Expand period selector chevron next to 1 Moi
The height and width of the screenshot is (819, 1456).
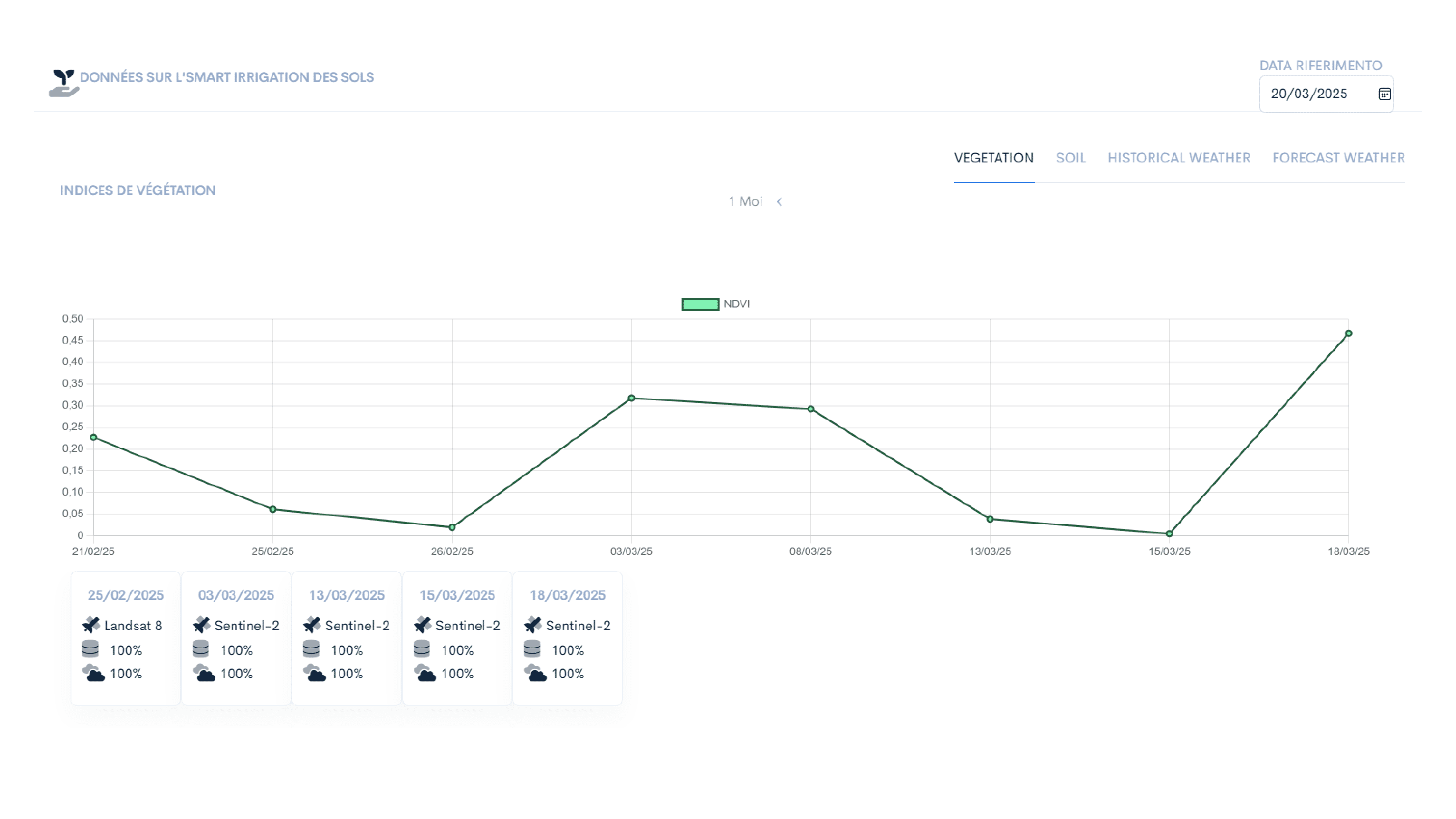tap(779, 202)
